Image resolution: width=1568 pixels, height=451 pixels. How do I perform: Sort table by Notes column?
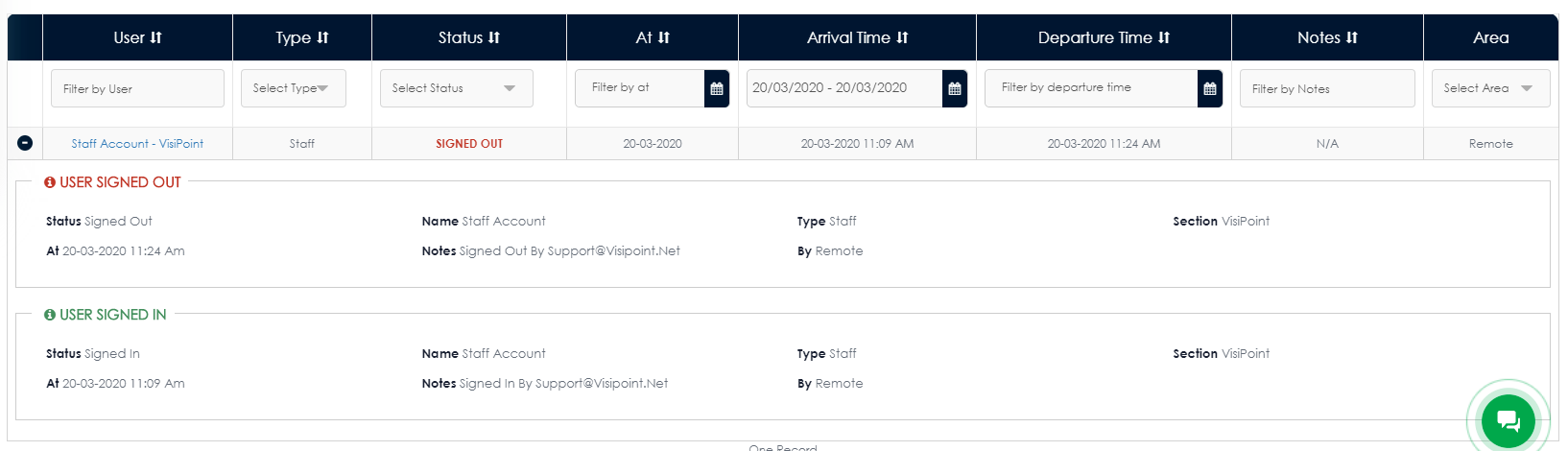click(1327, 37)
